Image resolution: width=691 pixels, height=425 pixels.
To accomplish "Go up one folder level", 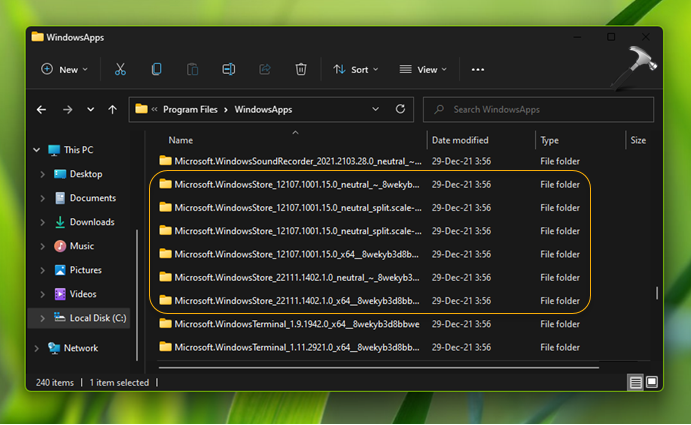I will coord(112,109).
